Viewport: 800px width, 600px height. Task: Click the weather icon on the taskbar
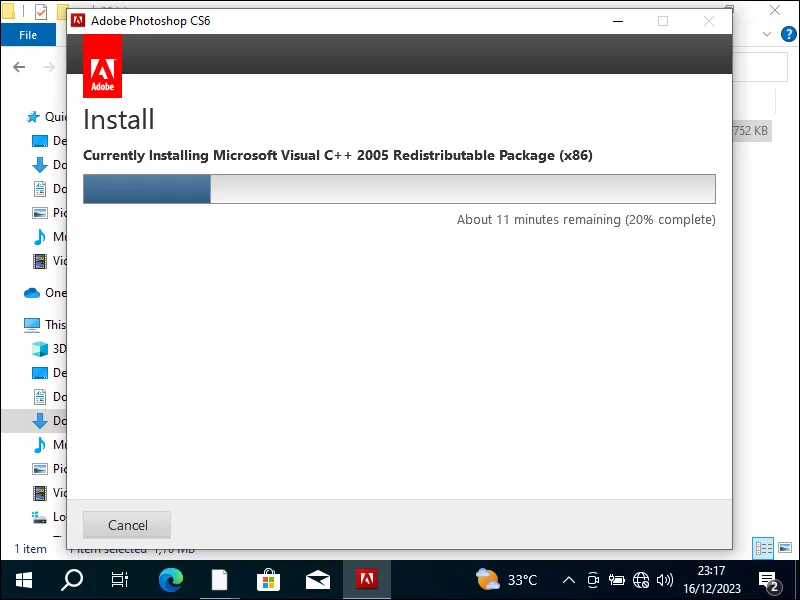pyautogui.click(x=487, y=578)
